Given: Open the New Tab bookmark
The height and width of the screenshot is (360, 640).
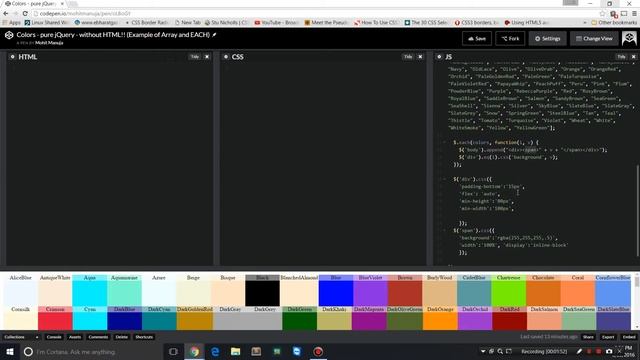Looking at the screenshot, I should pos(188,22).
